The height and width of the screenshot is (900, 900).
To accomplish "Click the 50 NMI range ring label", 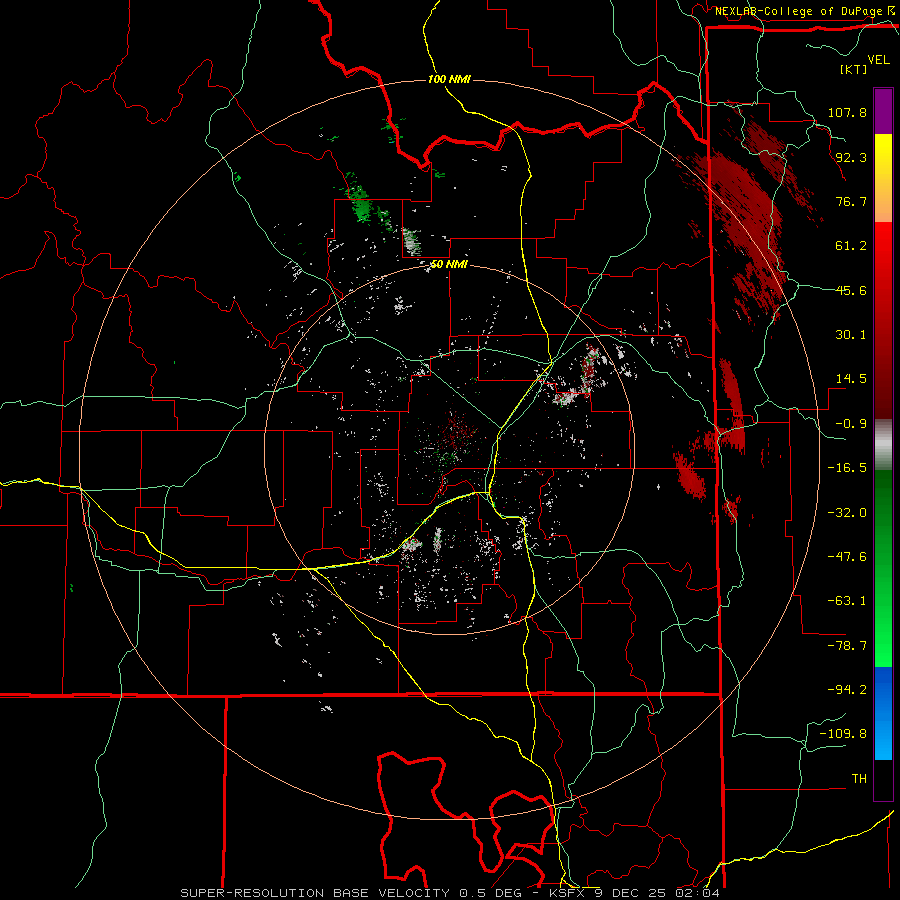I will (449, 265).
